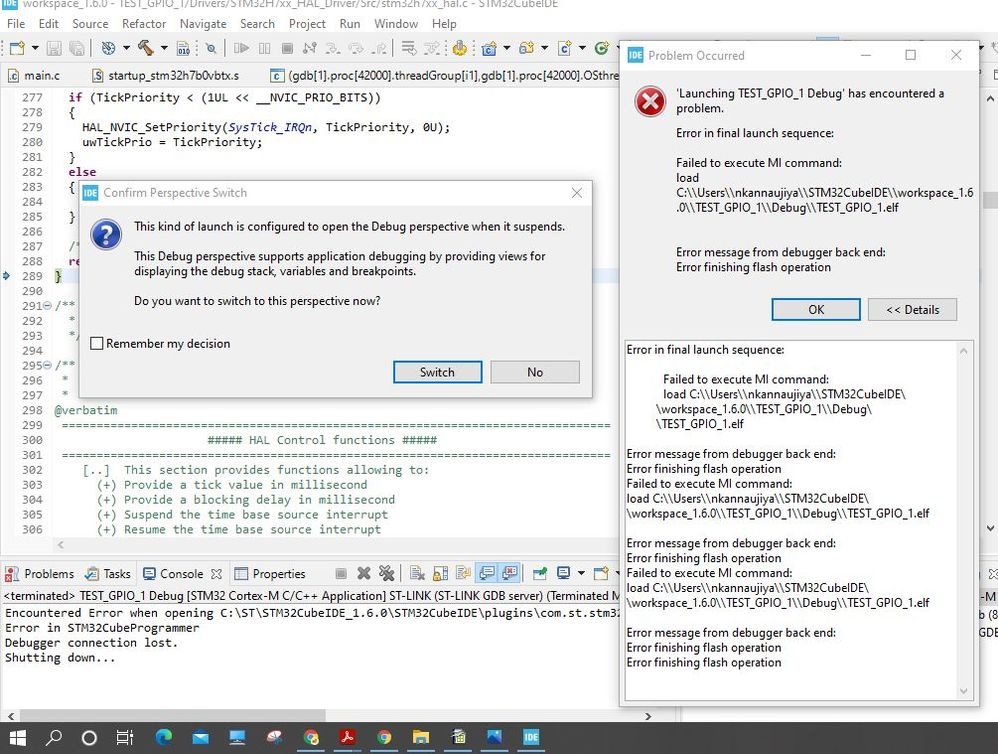Click Remove All Terminated Launches icon

(x=386, y=573)
